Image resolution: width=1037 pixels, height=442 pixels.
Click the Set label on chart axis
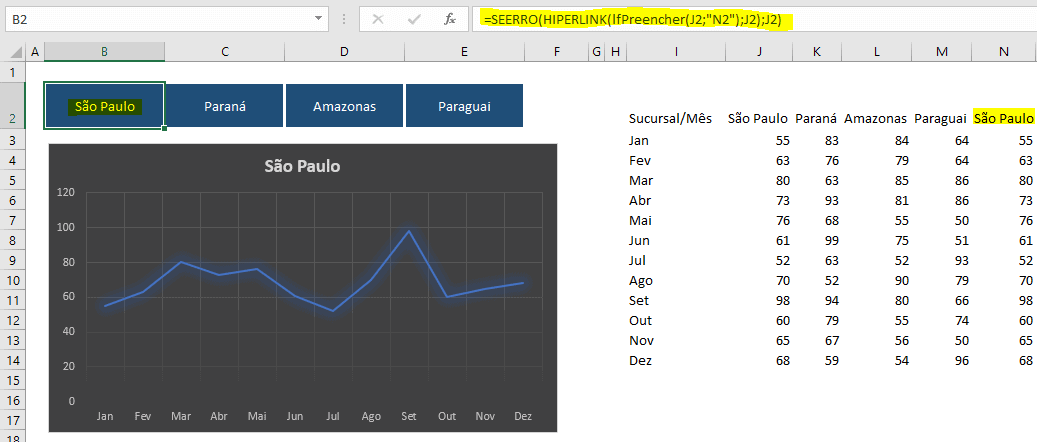pos(409,416)
